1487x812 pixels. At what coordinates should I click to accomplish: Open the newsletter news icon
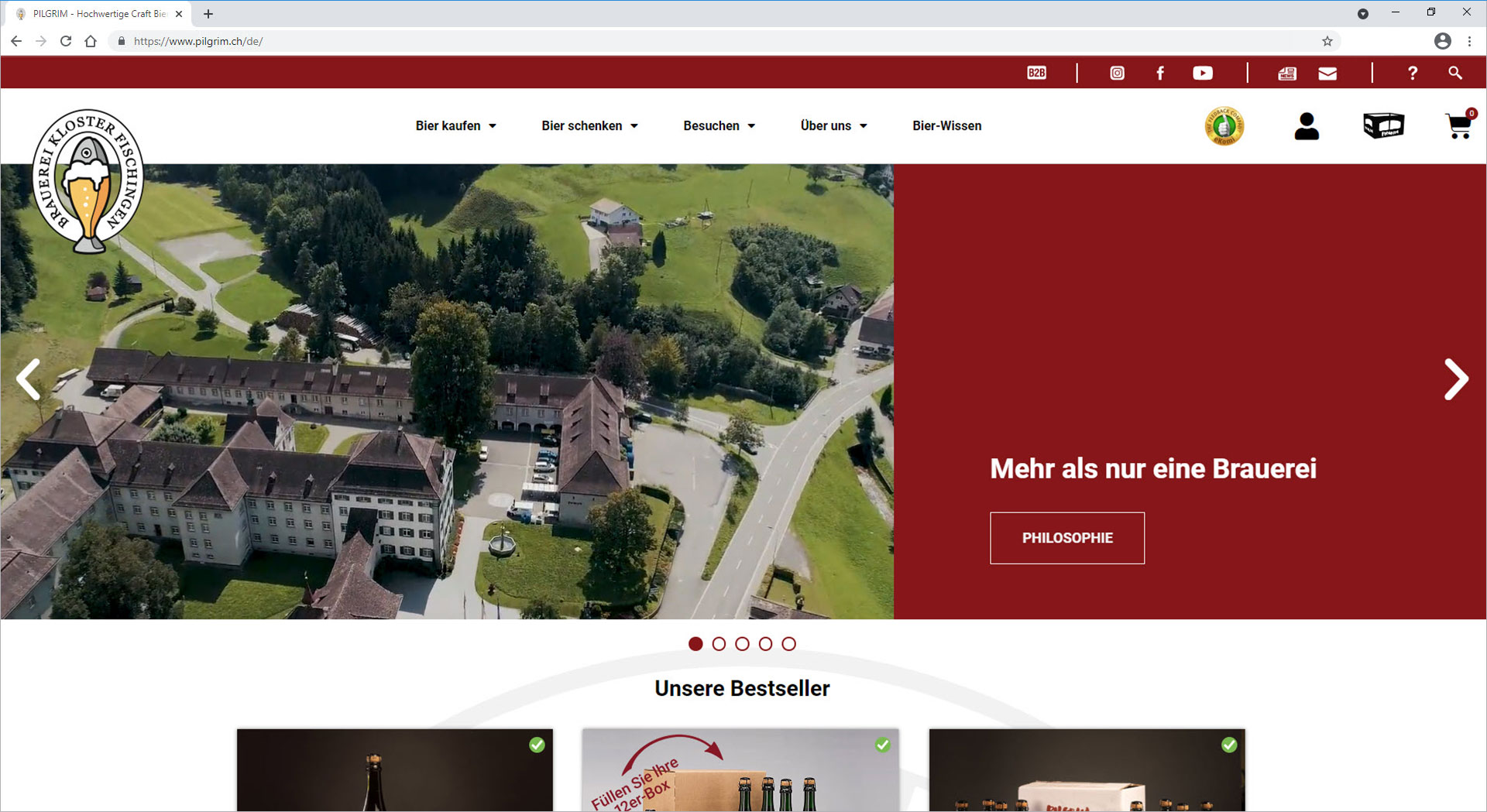click(1288, 73)
